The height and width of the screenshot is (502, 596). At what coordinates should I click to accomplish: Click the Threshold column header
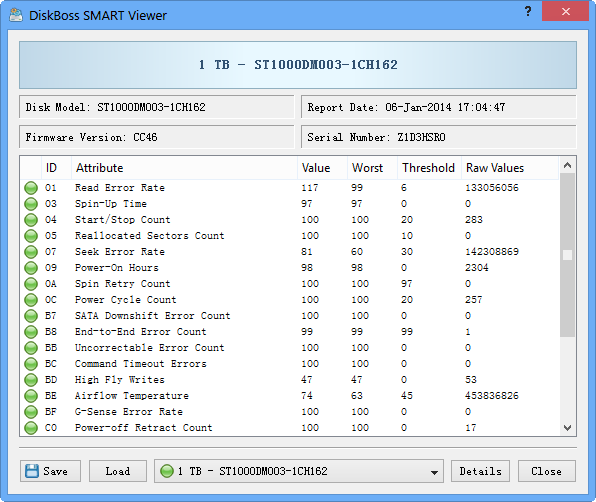(429, 168)
